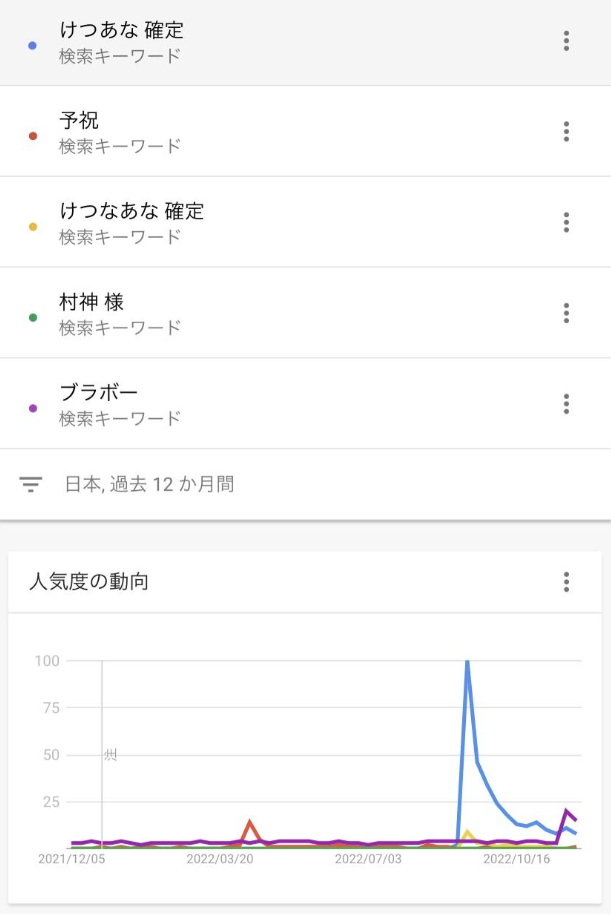Click the yellow dot for けつなあな 確定

point(33,227)
